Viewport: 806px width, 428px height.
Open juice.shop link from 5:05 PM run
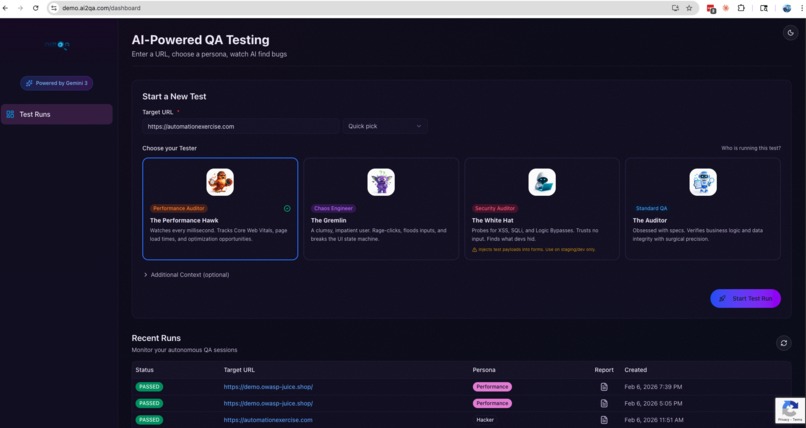point(268,403)
